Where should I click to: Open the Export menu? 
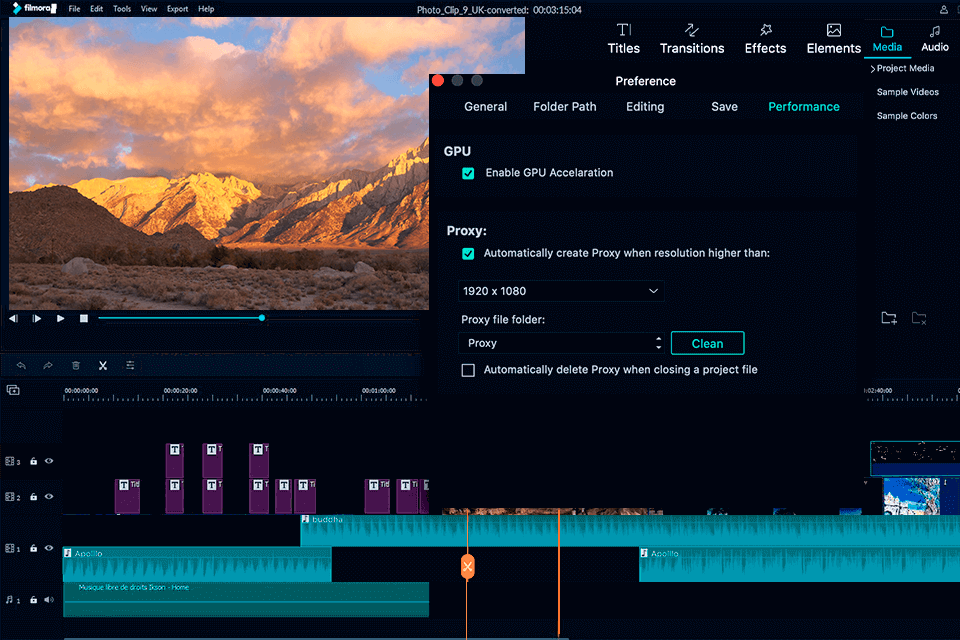pyautogui.click(x=177, y=9)
